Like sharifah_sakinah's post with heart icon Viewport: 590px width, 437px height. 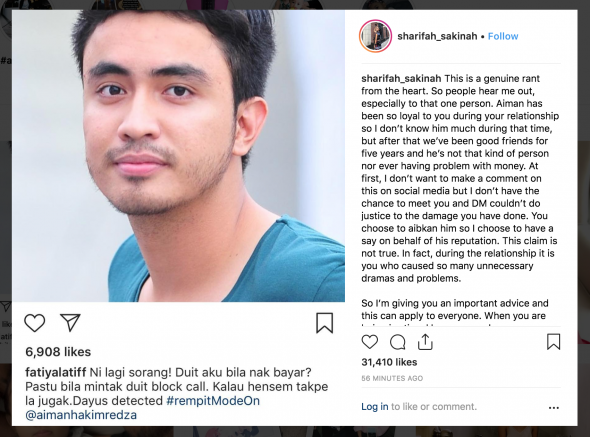tap(370, 342)
